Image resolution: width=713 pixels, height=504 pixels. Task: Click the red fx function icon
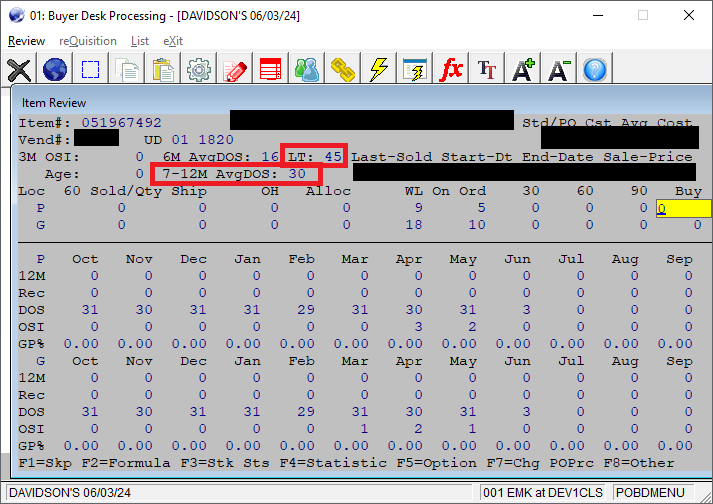tap(451, 69)
